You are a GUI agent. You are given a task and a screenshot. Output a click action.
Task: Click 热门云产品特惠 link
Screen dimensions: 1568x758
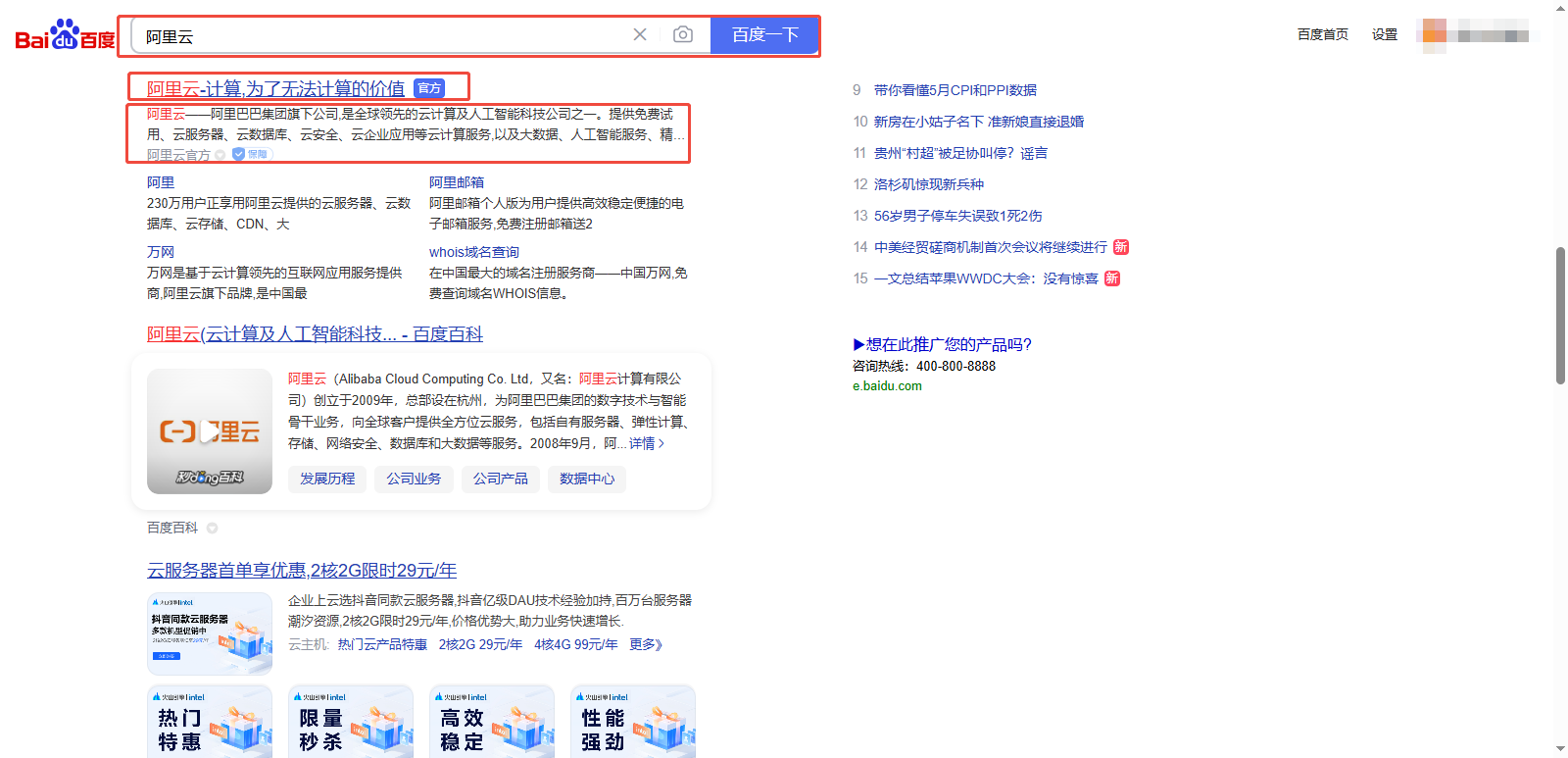(382, 644)
